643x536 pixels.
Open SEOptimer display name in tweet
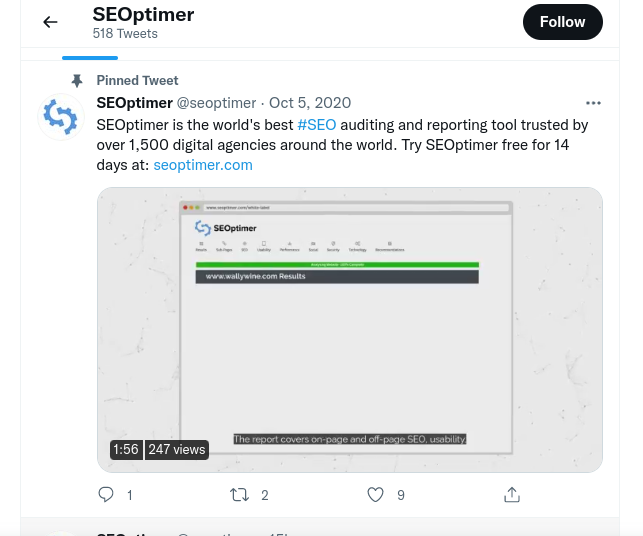click(135, 103)
